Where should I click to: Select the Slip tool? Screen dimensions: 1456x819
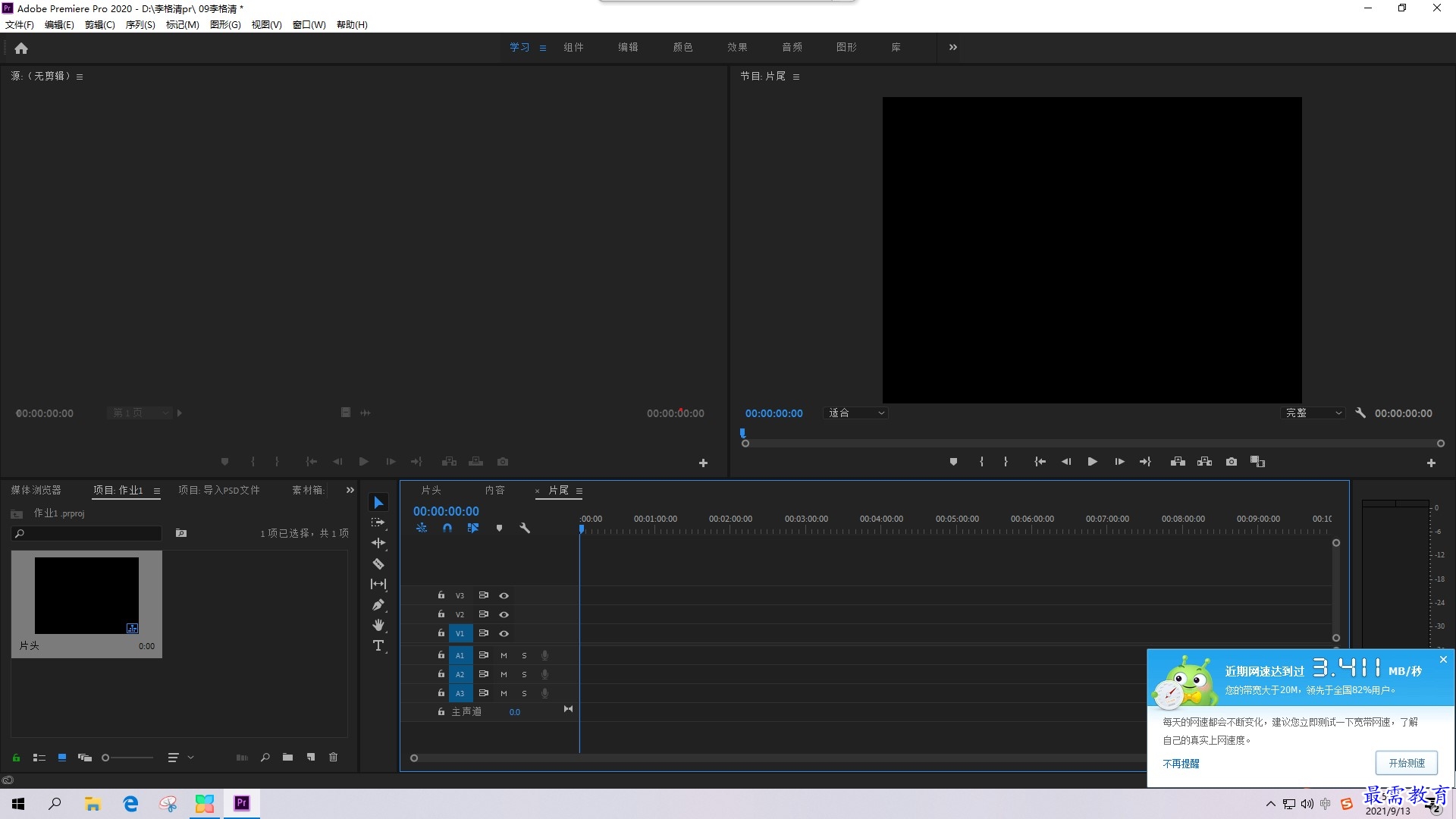coord(378,584)
